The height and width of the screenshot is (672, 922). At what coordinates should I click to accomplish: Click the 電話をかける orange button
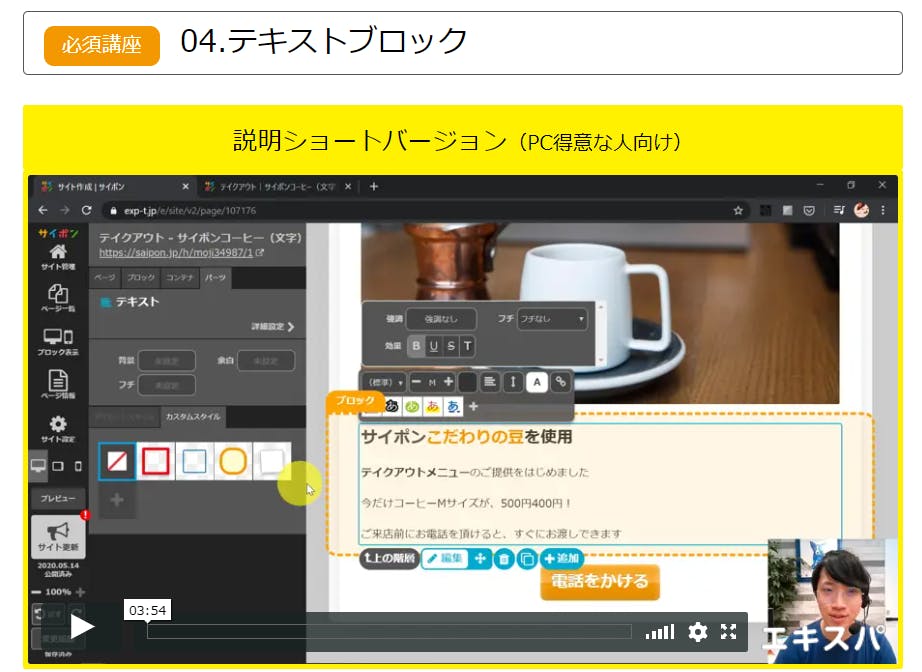(x=600, y=581)
